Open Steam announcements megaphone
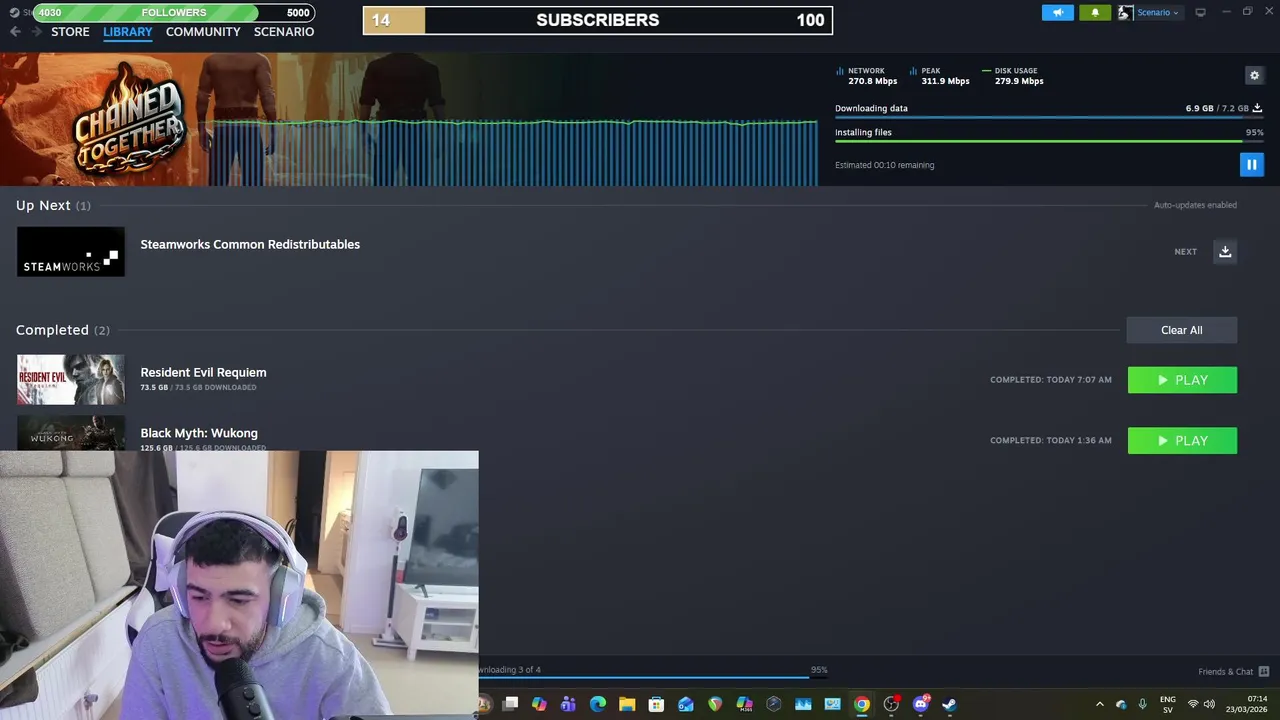The image size is (1280, 720). [1058, 12]
